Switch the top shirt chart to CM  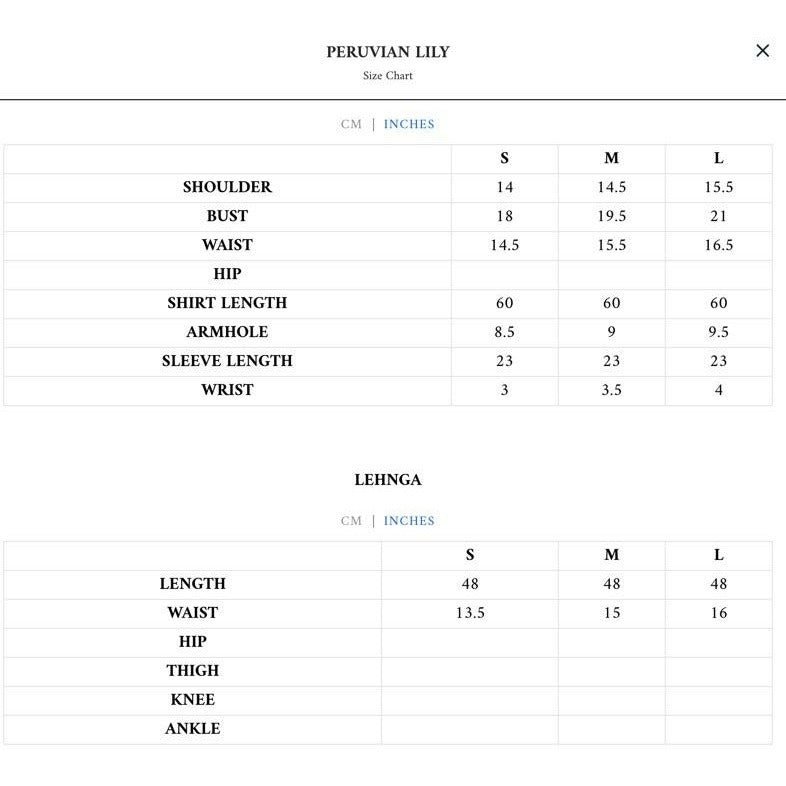351,125
